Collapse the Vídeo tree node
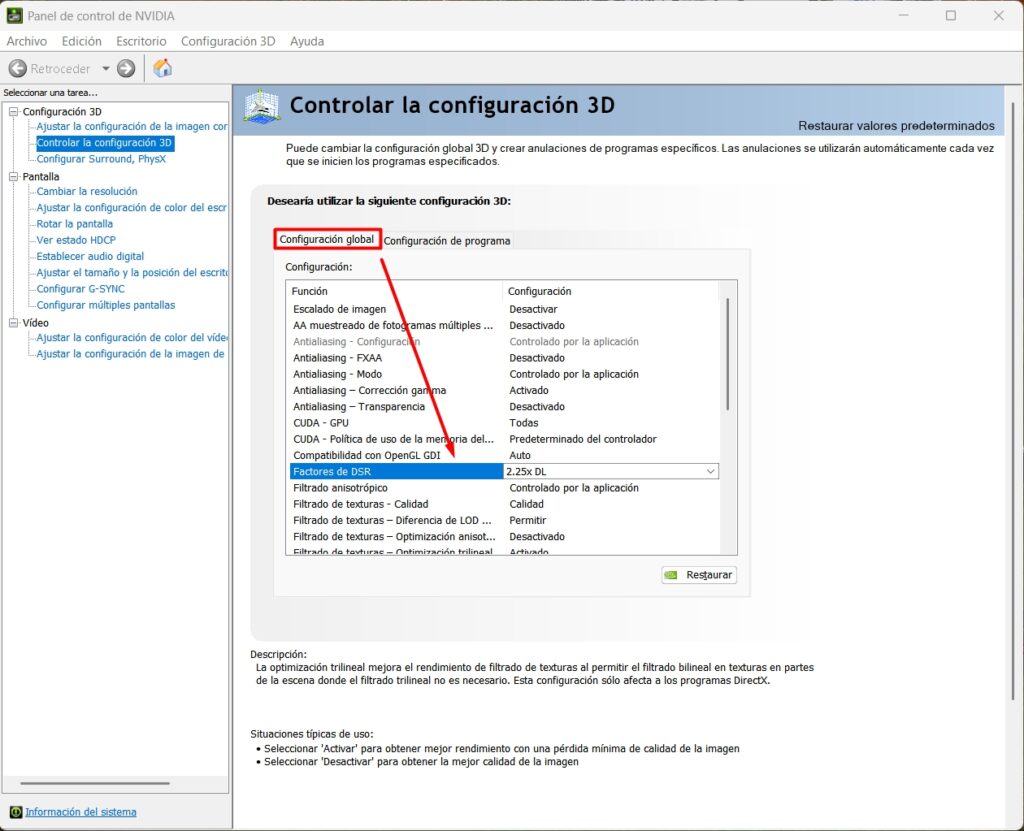 [x=13, y=323]
